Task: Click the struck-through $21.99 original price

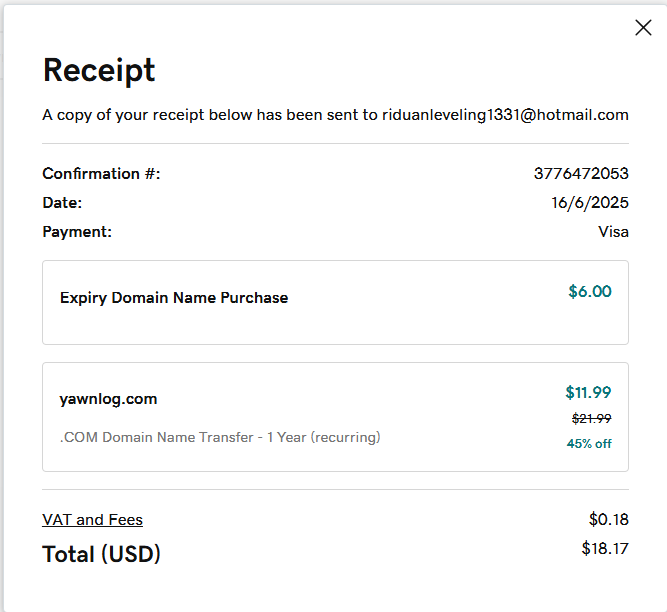Action: coord(591,419)
